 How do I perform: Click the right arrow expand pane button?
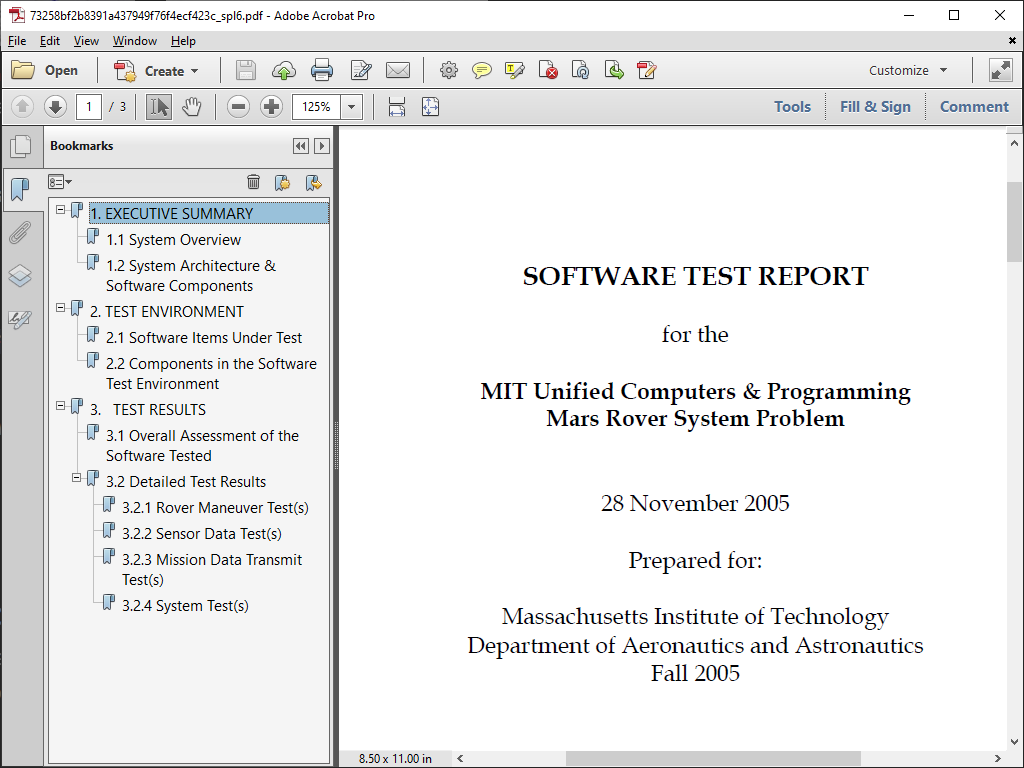(321, 146)
